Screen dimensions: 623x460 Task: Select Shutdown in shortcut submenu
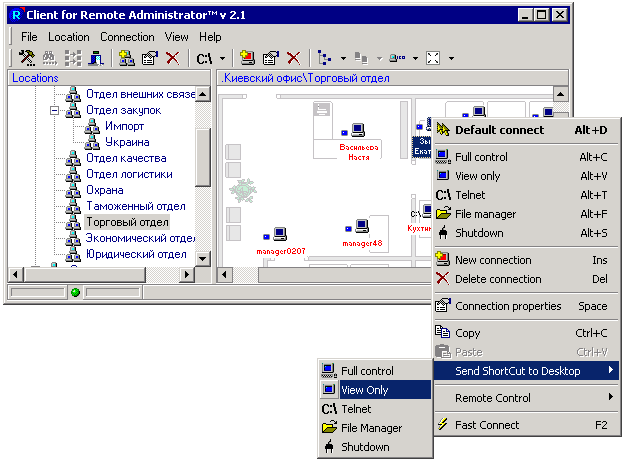point(375,447)
